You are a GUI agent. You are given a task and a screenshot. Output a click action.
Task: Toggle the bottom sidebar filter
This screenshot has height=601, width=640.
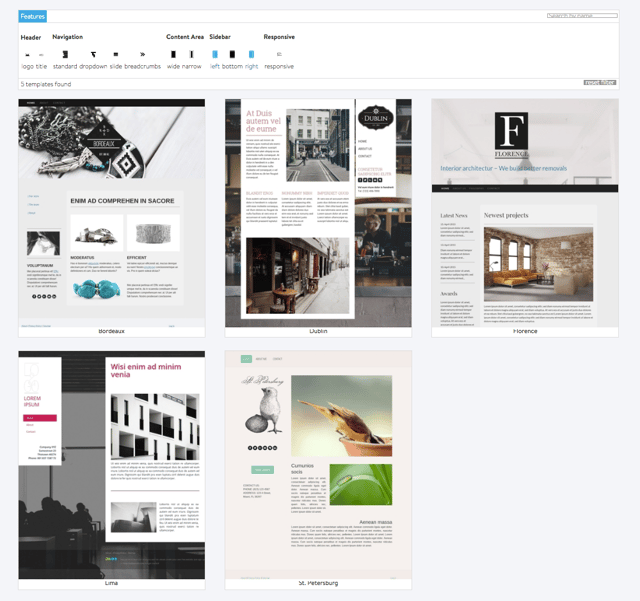point(232,54)
